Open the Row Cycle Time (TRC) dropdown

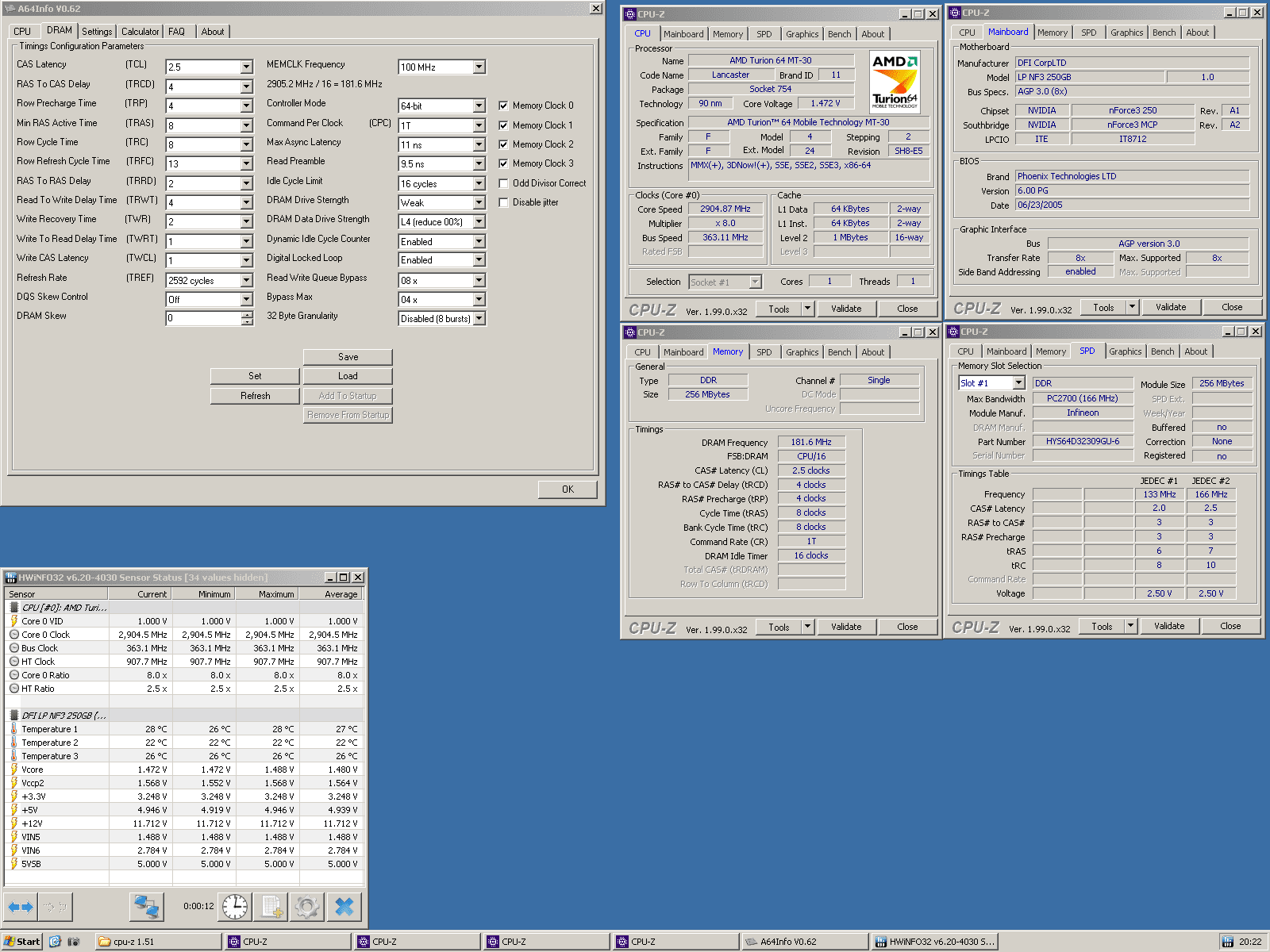246,144
